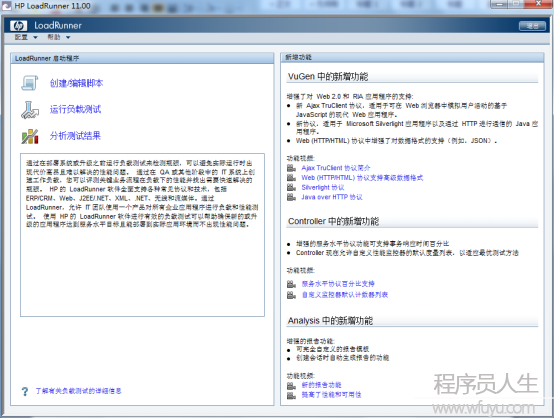The image size is (554, 418).
Task: Click the LoadRunner description text box
Action: coord(142,235)
